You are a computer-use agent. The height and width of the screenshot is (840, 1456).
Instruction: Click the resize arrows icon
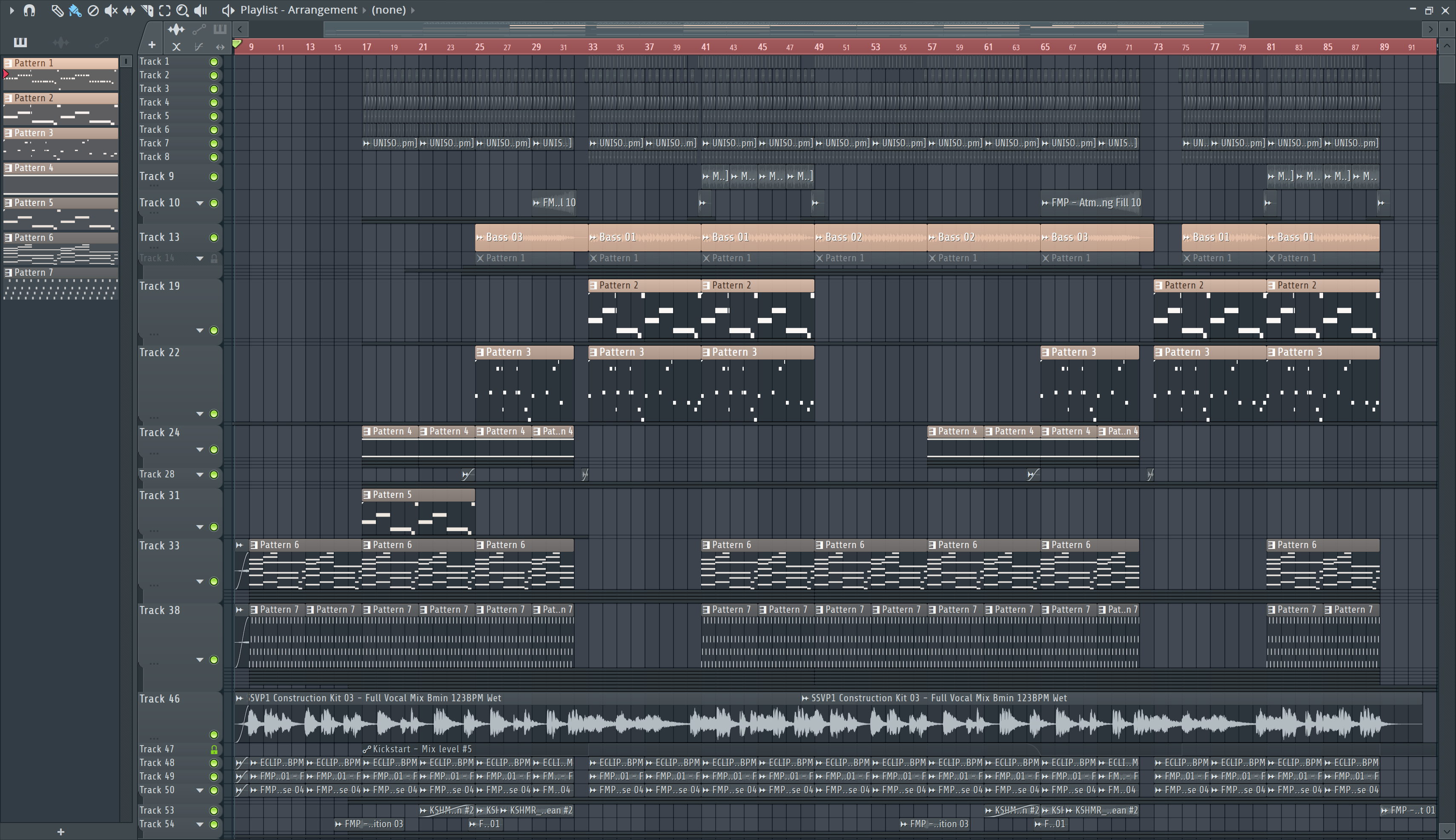(x=220, y=47)
